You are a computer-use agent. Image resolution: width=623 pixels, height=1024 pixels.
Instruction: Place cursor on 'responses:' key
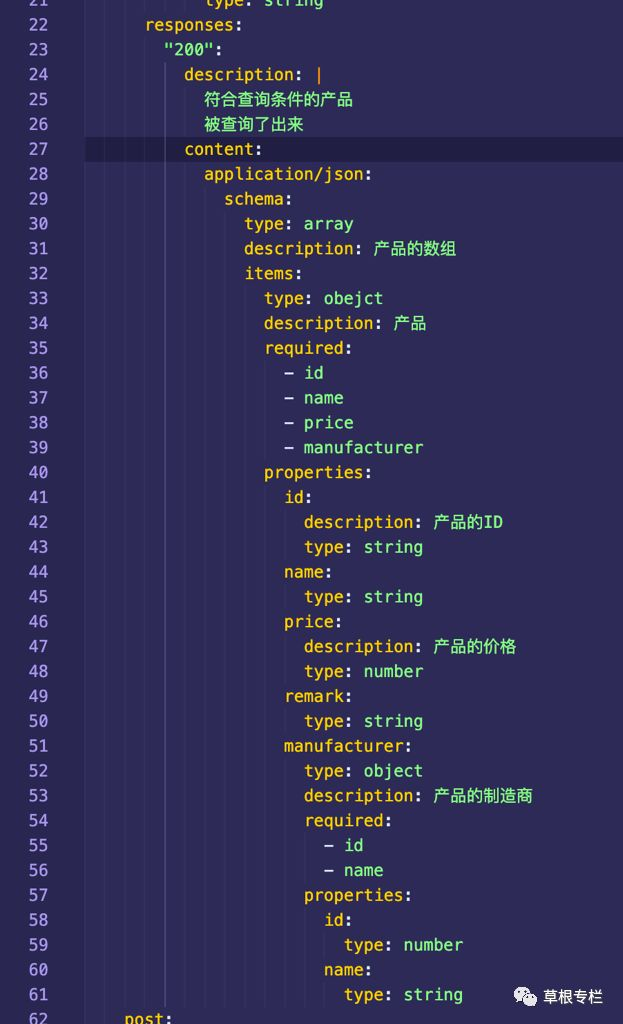coord(193,25)
